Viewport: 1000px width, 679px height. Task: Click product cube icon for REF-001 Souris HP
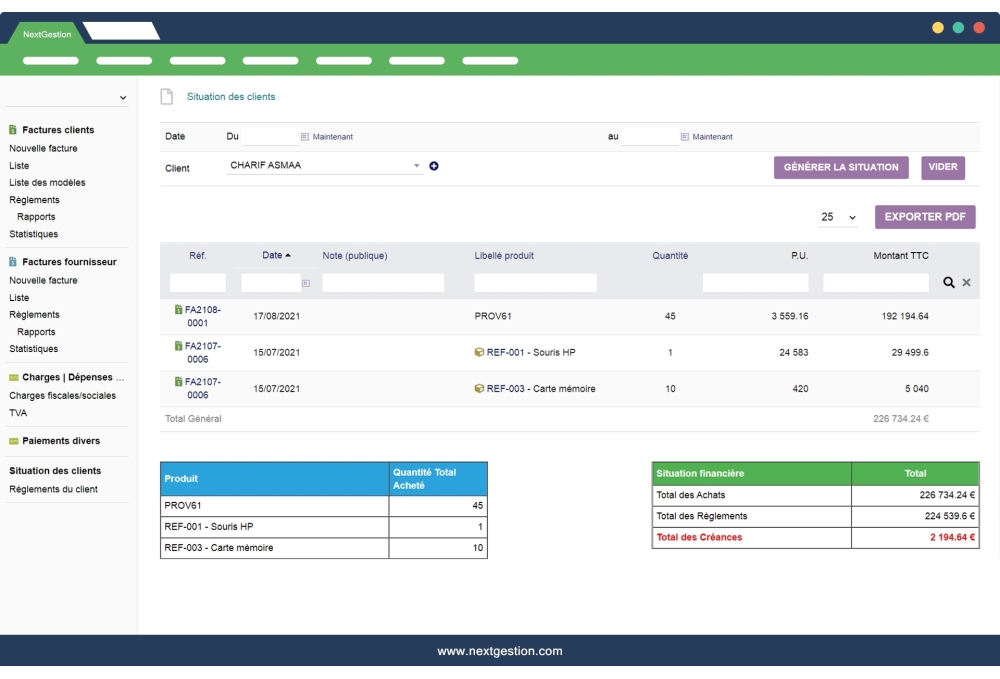[480, 353]
